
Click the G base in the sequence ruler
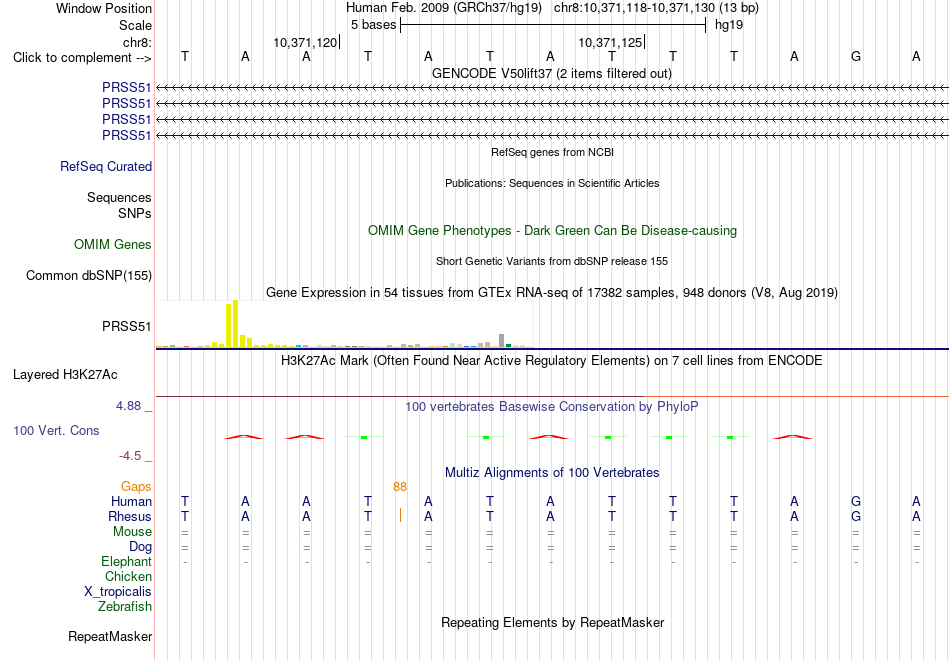855,56
